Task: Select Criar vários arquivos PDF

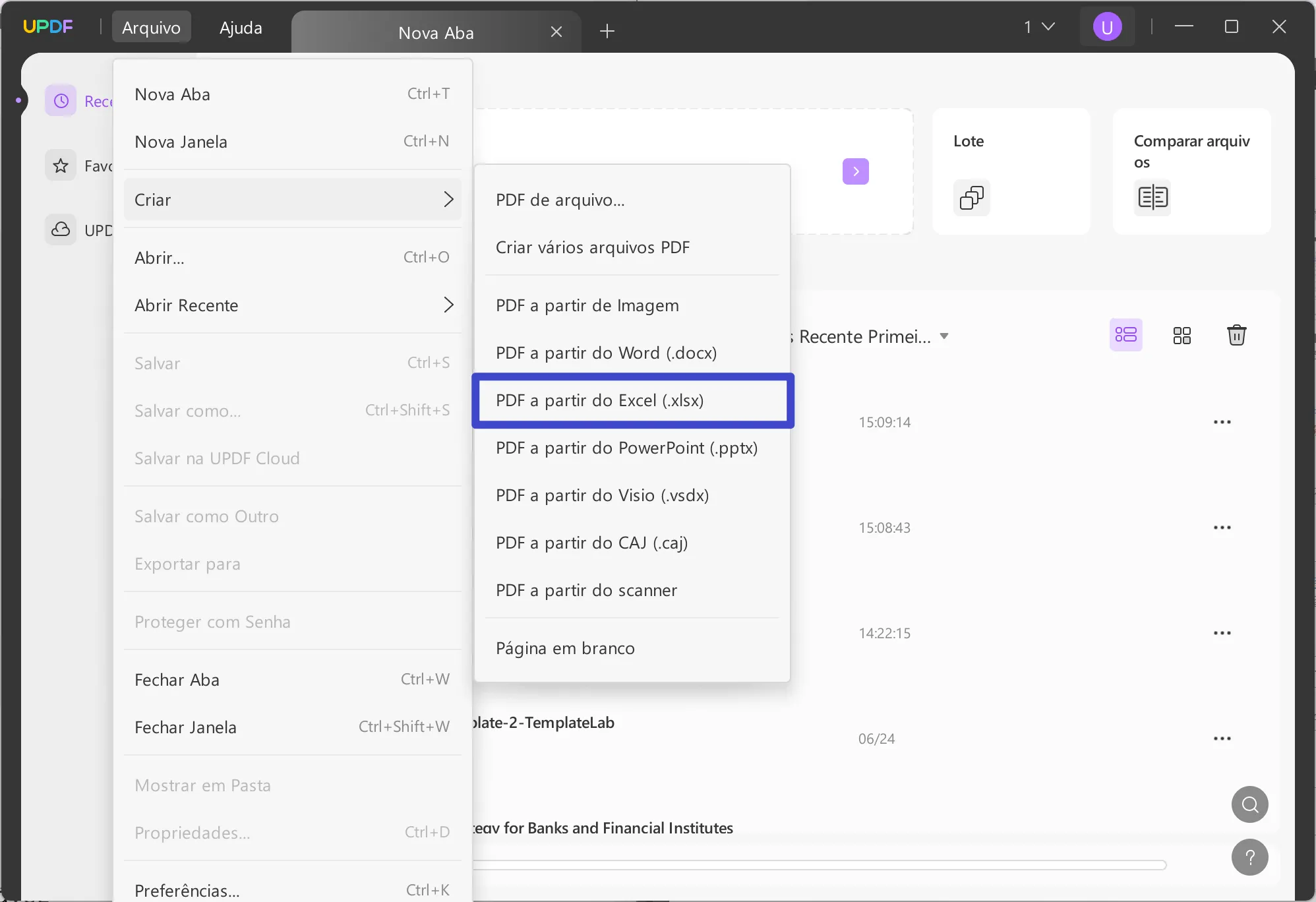Action: tap(632, 247)
